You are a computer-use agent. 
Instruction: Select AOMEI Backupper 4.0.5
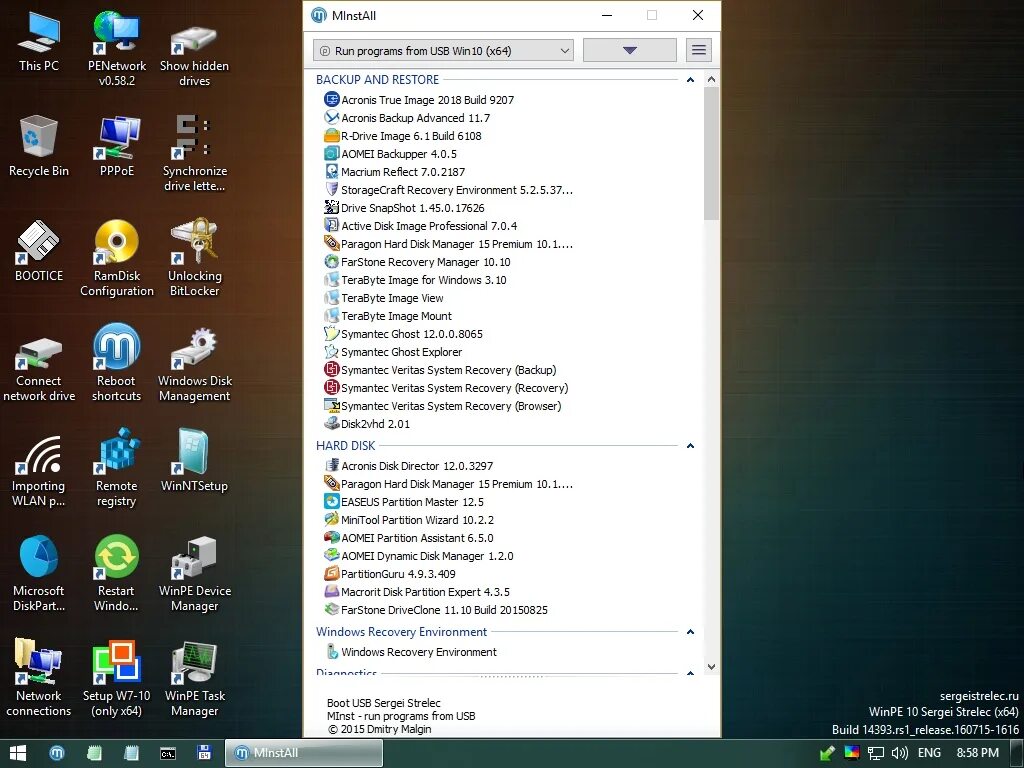pos(391,154)
